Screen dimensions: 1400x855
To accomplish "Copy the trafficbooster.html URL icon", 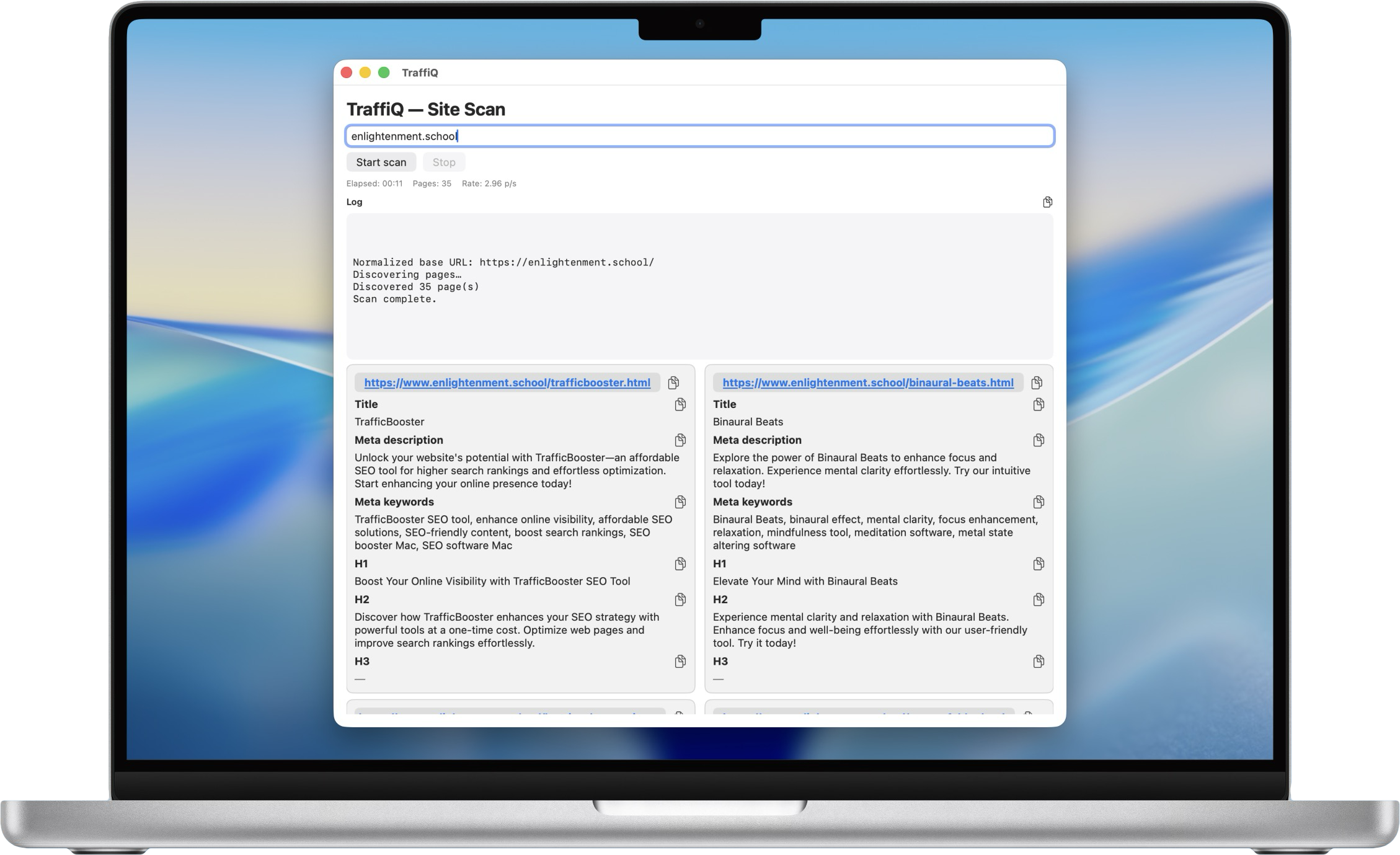I will [x=673, y=383].
